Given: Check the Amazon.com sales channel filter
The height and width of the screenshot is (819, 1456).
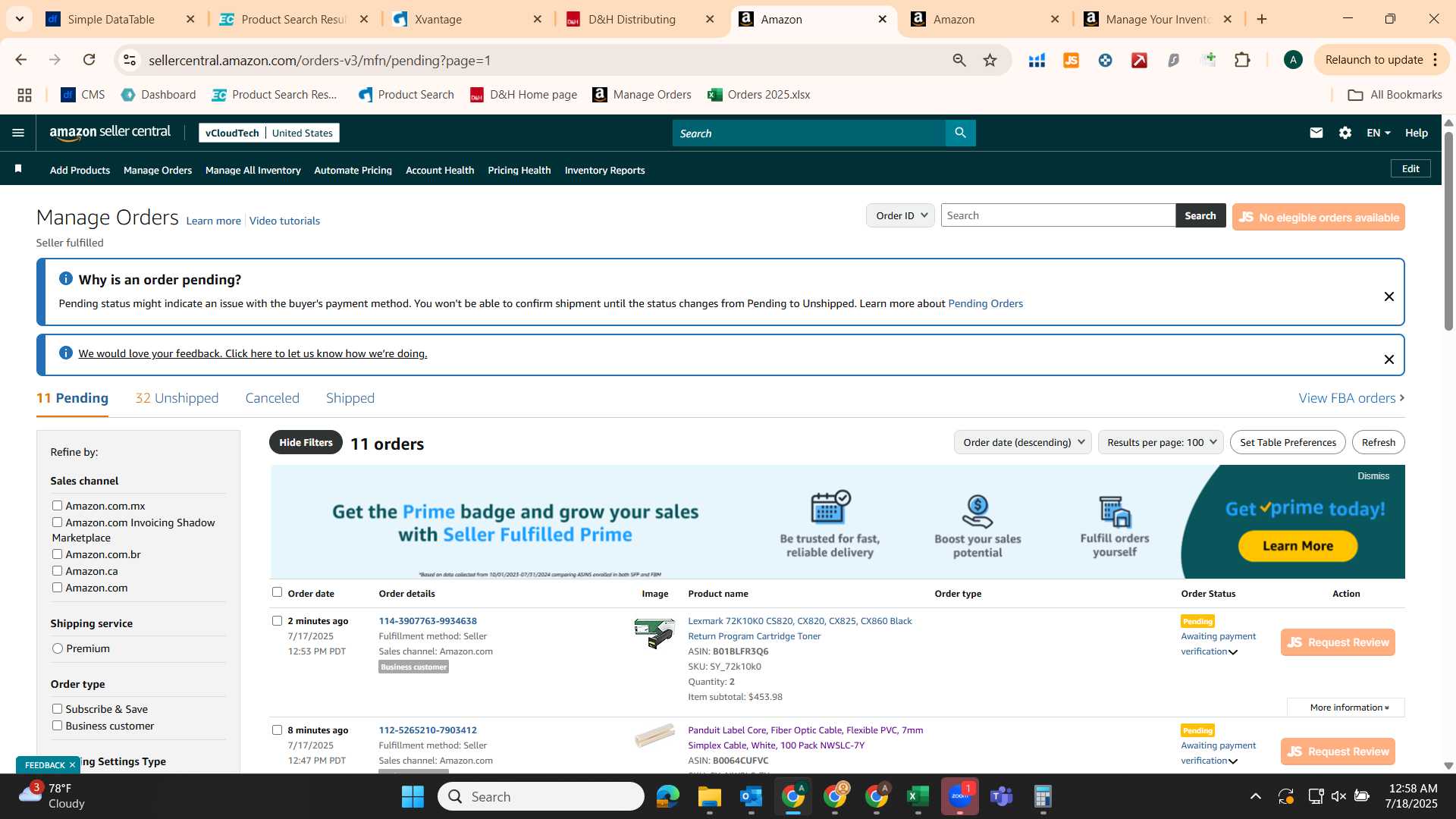Looking at the screenshot, I should (x=57, y=587).
